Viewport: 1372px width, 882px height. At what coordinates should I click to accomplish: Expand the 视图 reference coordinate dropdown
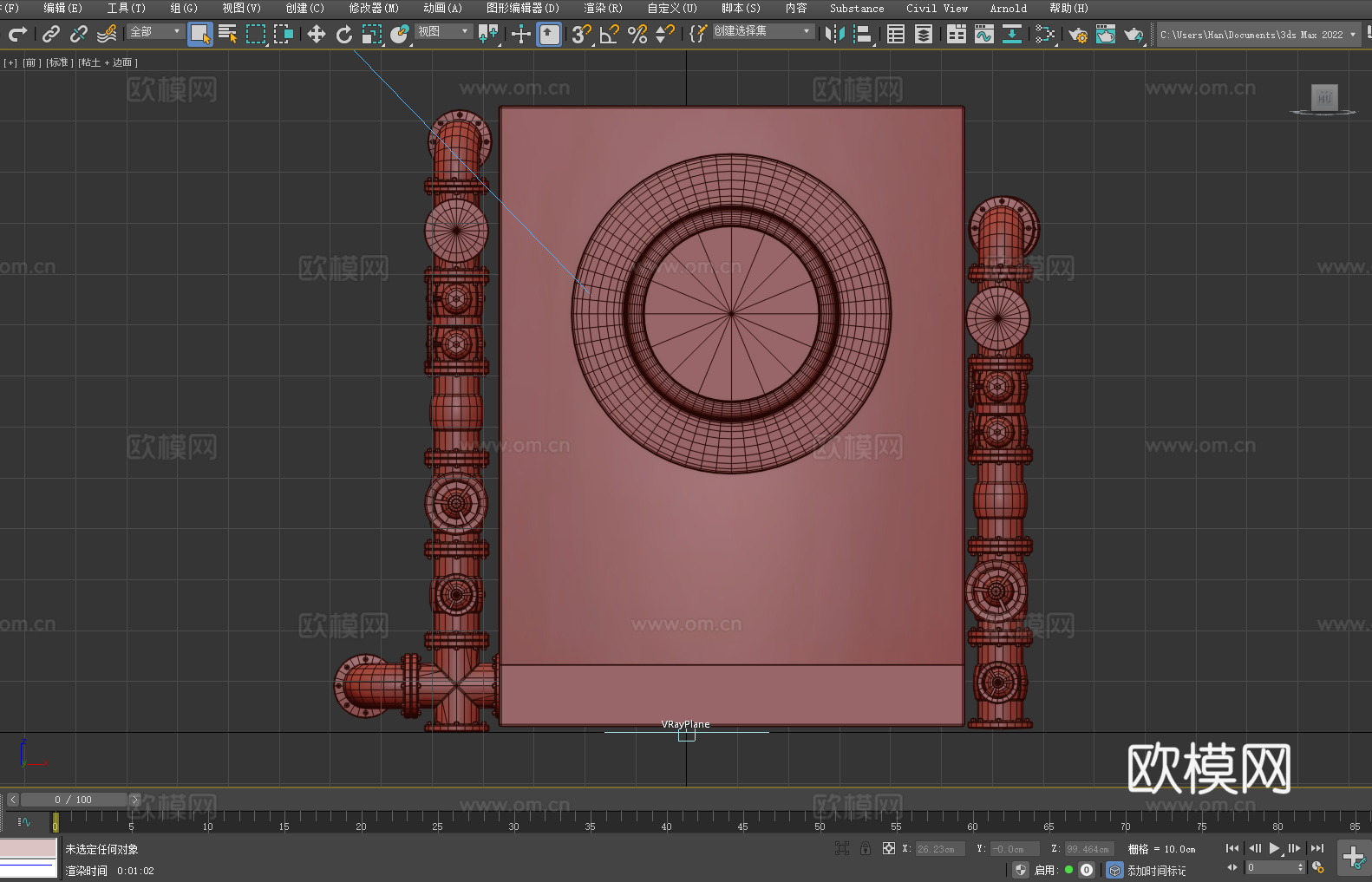pyautogui.click(x=443, y=31)
